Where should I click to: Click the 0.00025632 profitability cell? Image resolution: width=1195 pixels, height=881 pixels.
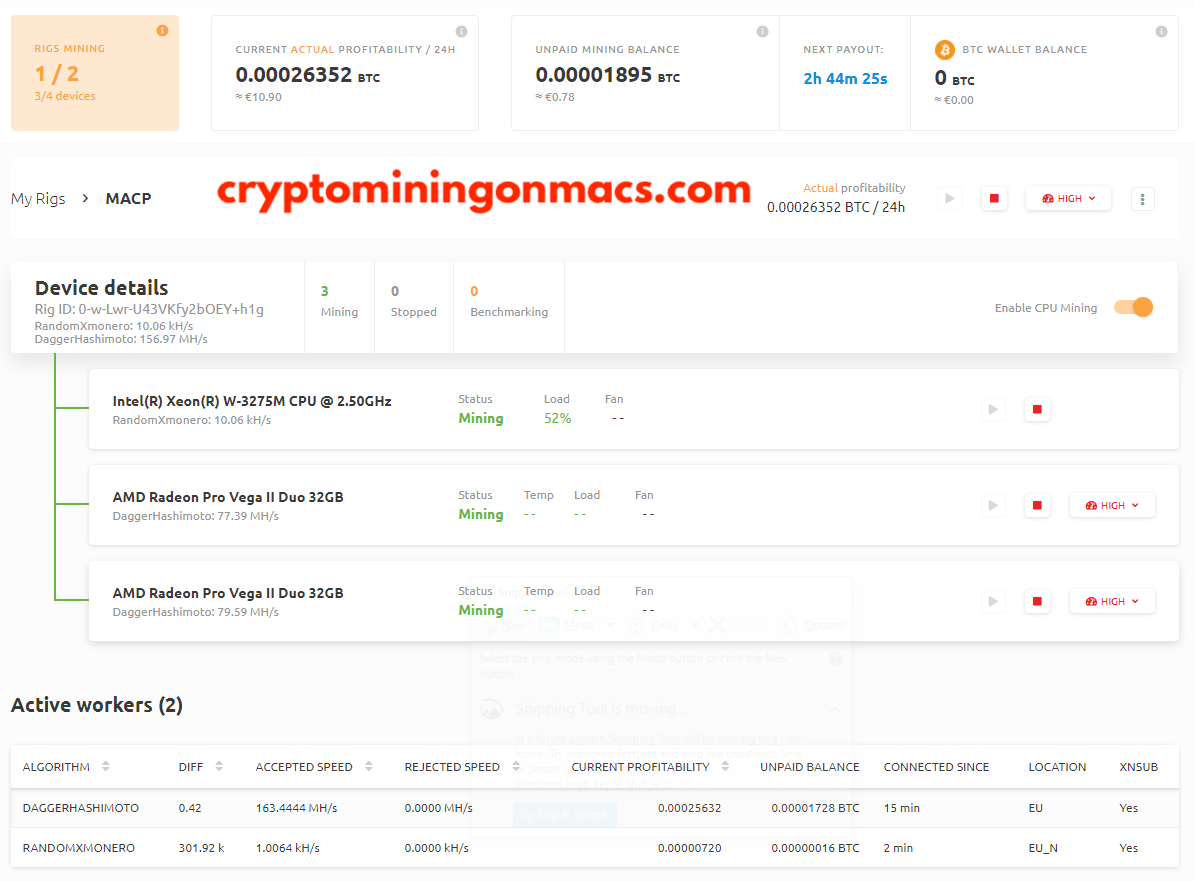click(689, 808)
